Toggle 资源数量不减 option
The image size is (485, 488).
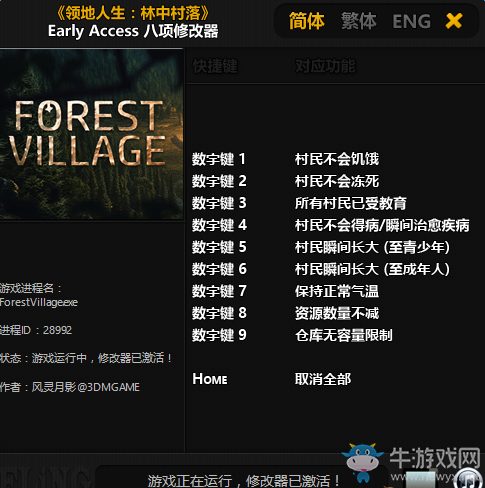click(337, 313)
